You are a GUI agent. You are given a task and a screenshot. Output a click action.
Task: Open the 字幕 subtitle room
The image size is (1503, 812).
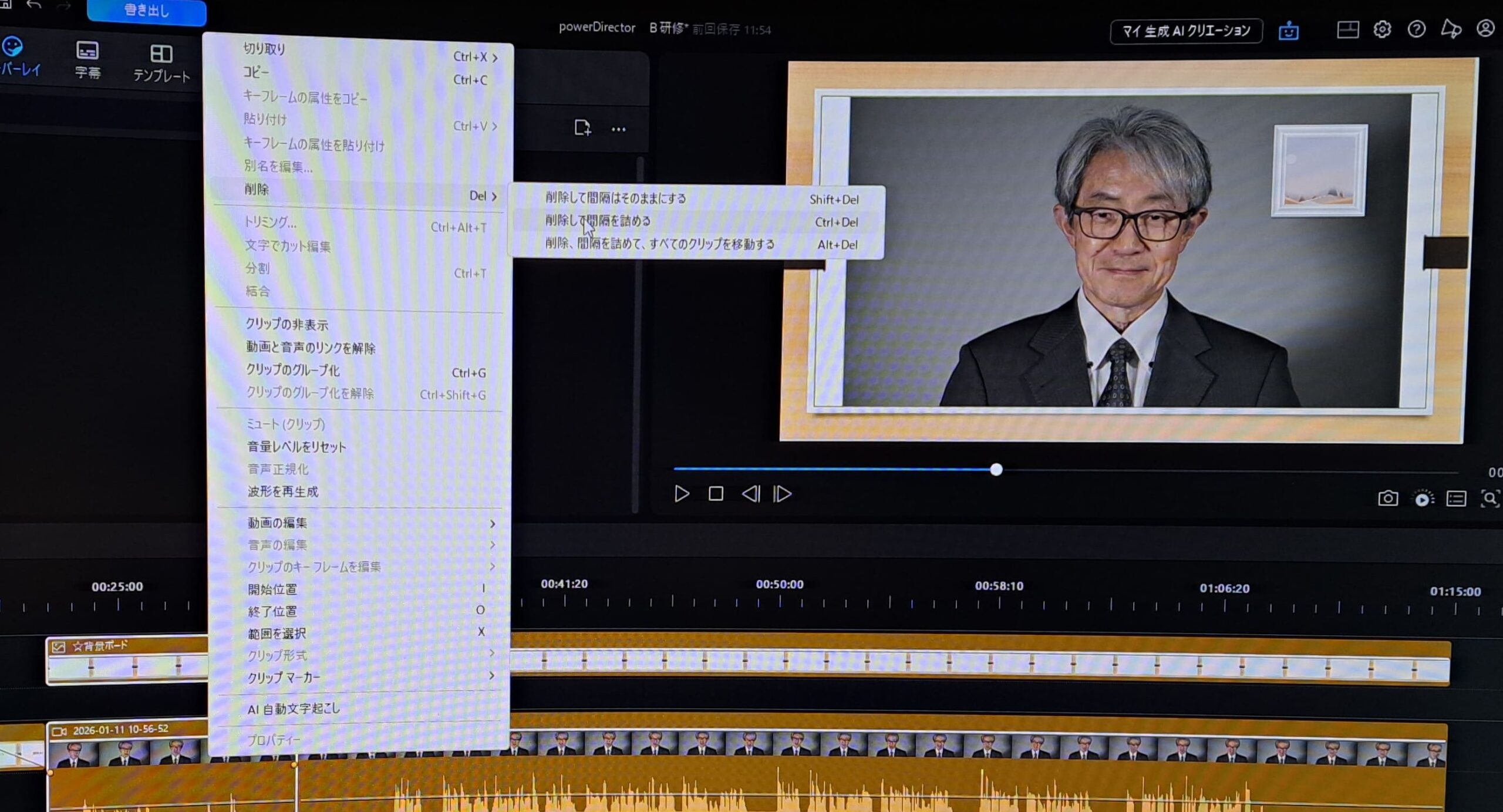(x=87, y=60)
